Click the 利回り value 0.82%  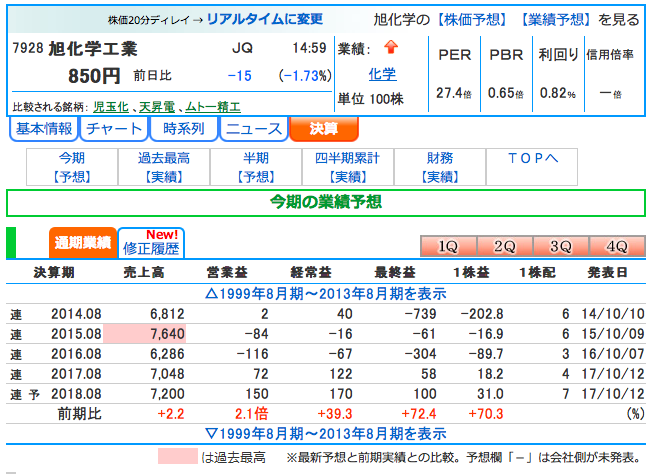pyautogui.click(x=558, y=93)
